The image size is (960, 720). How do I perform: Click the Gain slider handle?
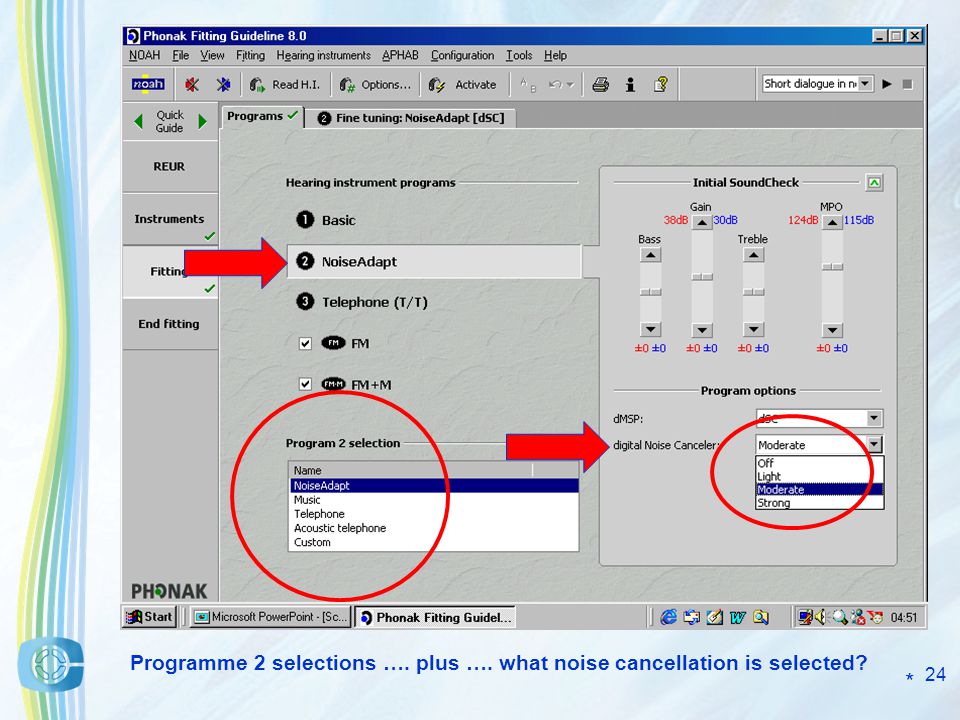(x=702, y=277)
